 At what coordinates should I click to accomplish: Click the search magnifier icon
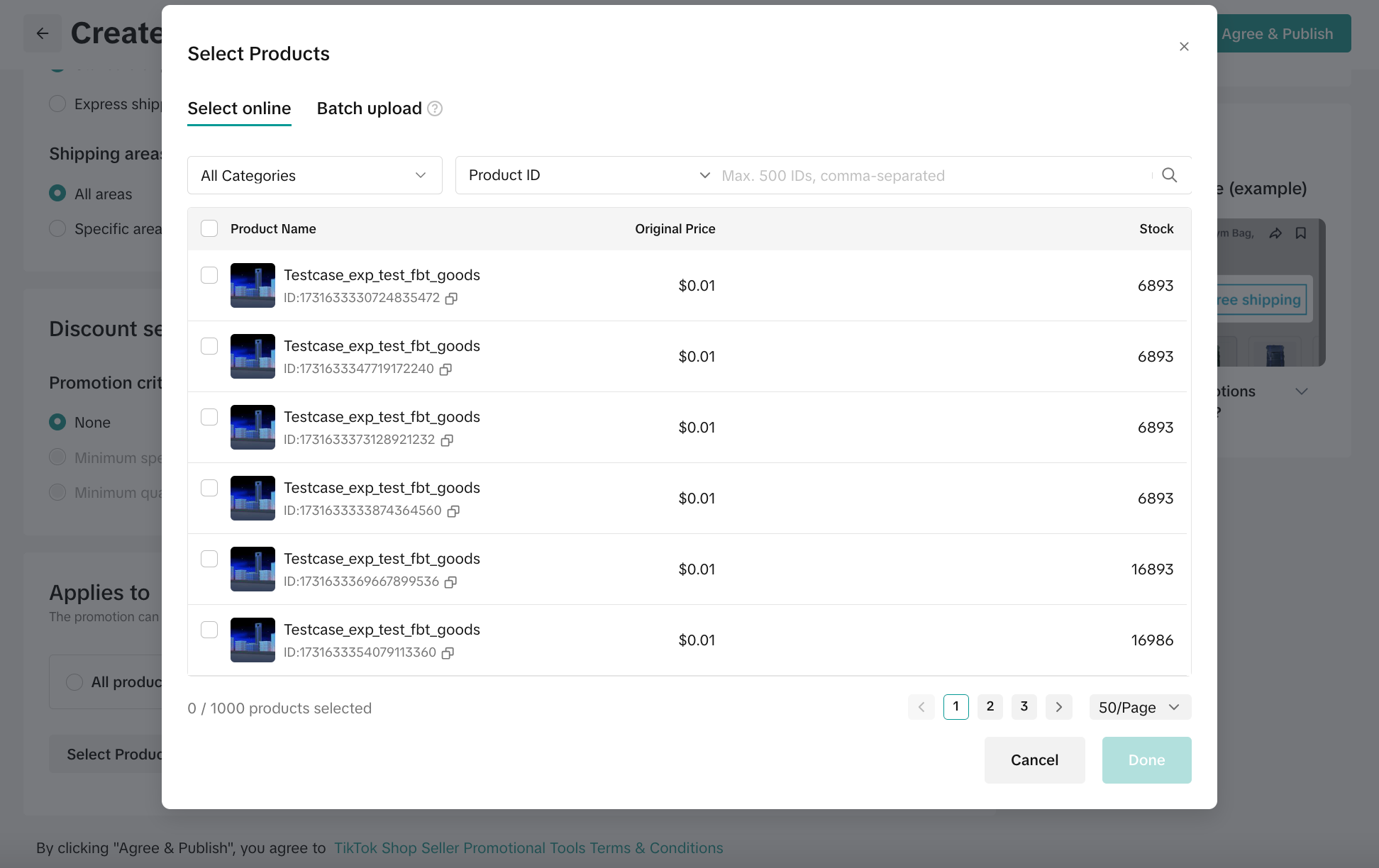click(x=1169, y=175)
